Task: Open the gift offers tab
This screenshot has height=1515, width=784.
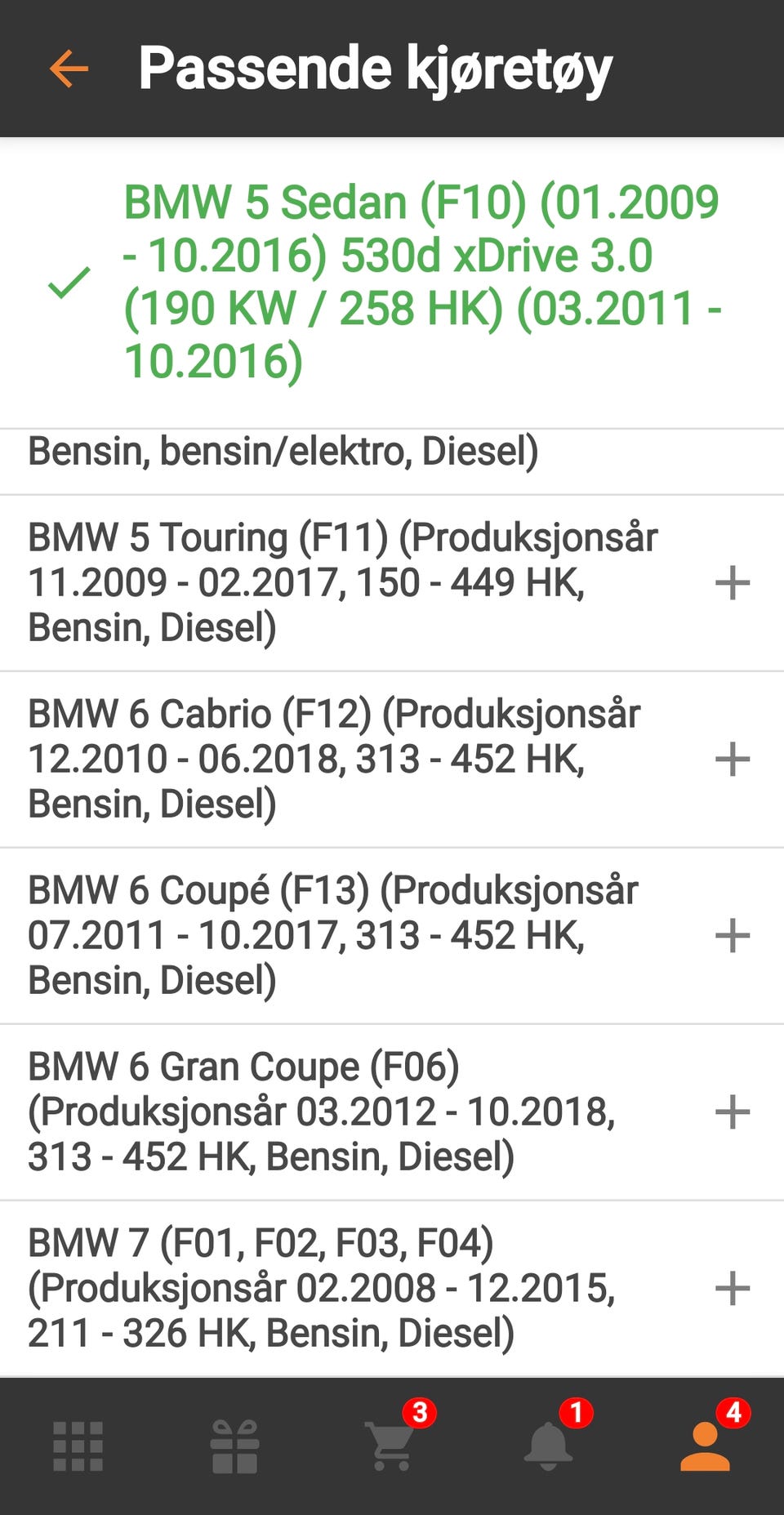Action: [234, 1446]
